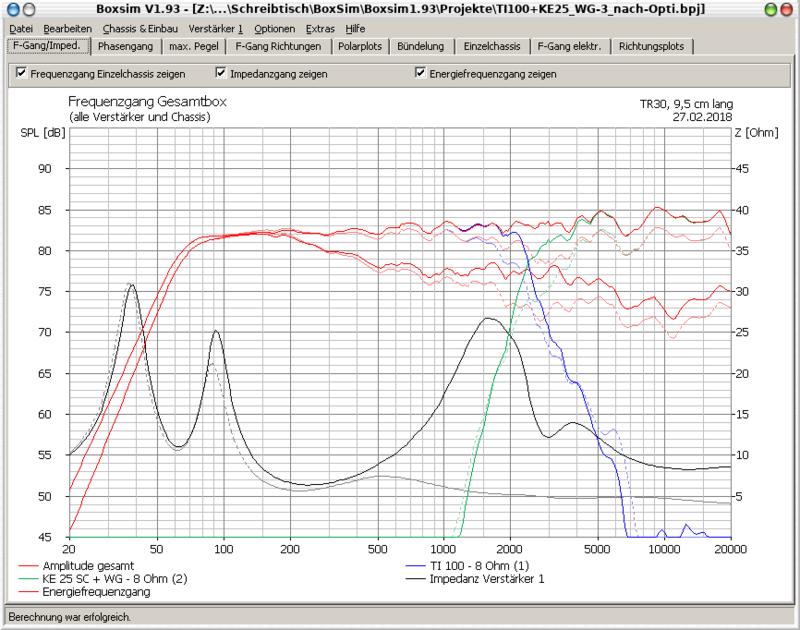800x630 pixels.
Task: Open the Richtungsplots tab
Action: pyautogui.click(x=651, y=47)
